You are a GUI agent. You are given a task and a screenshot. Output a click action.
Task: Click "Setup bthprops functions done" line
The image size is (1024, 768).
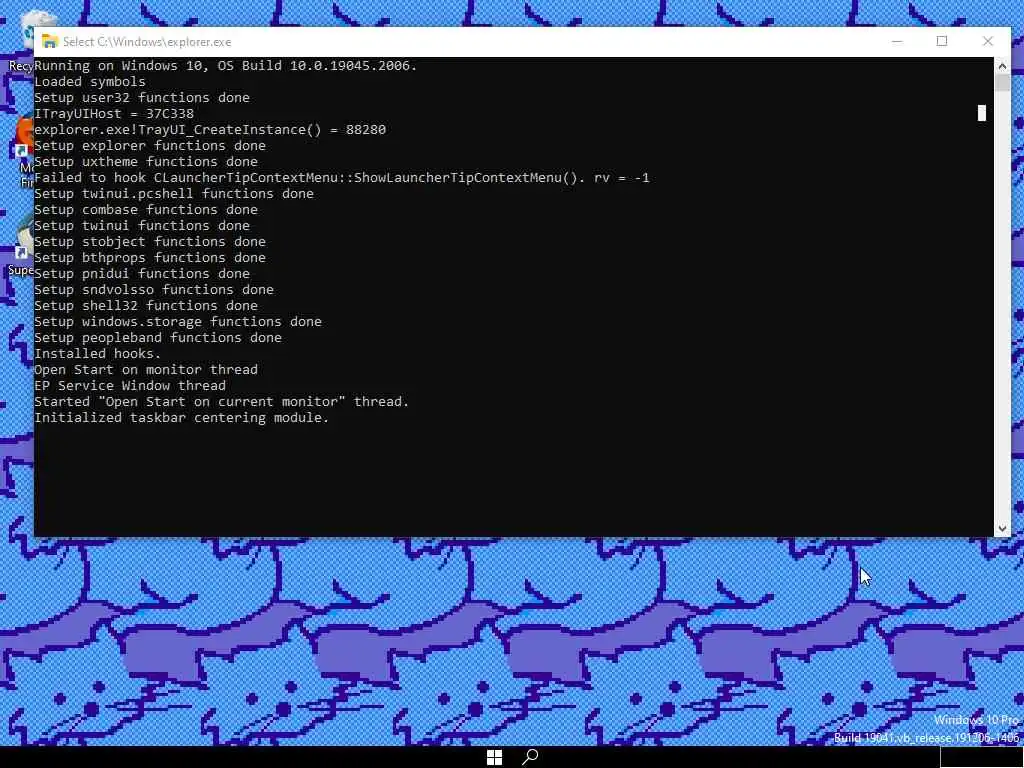coord(150,257)
